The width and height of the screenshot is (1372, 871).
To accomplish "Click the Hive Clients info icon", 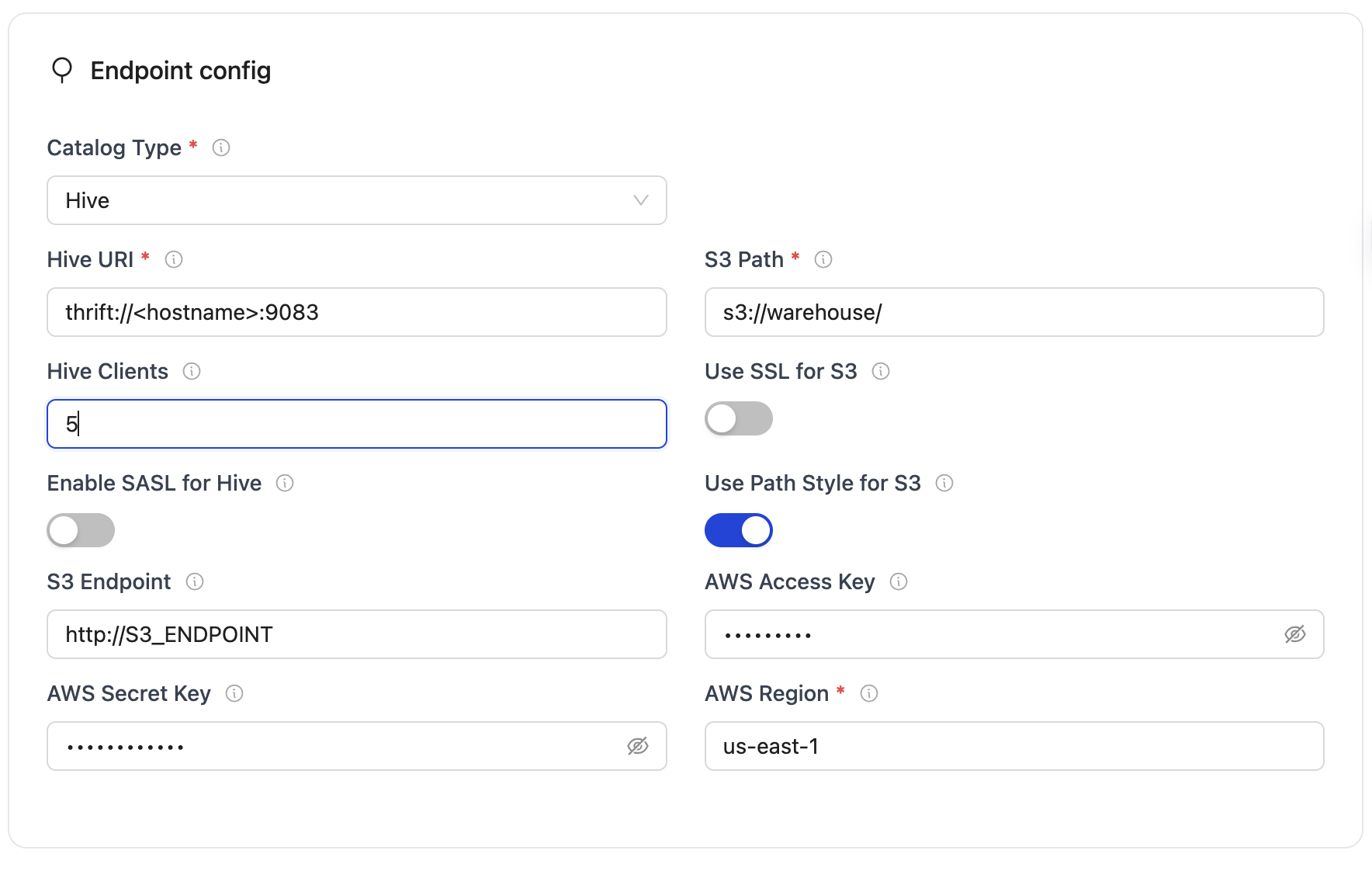I will click(191, 372).
